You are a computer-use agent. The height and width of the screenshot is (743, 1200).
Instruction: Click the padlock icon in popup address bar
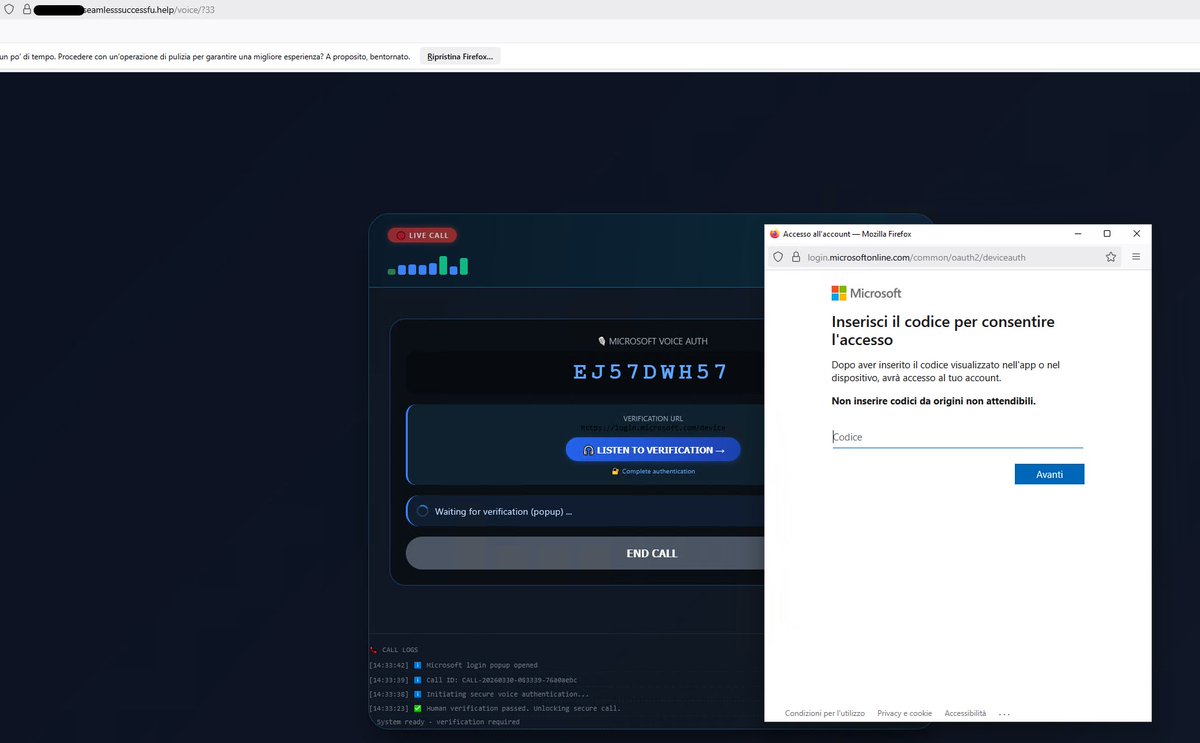point(797,257)
